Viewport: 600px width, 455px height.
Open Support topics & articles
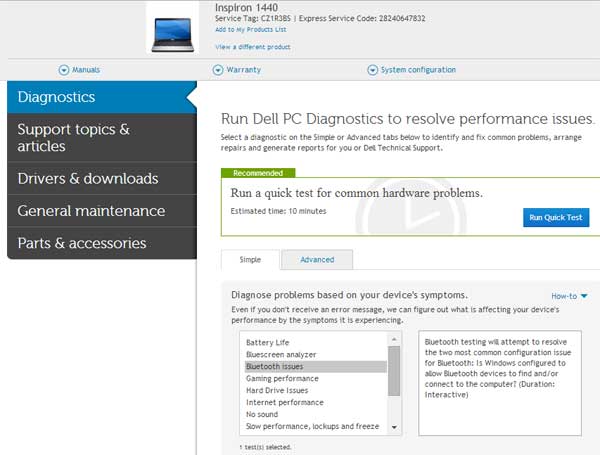[102, 138]
